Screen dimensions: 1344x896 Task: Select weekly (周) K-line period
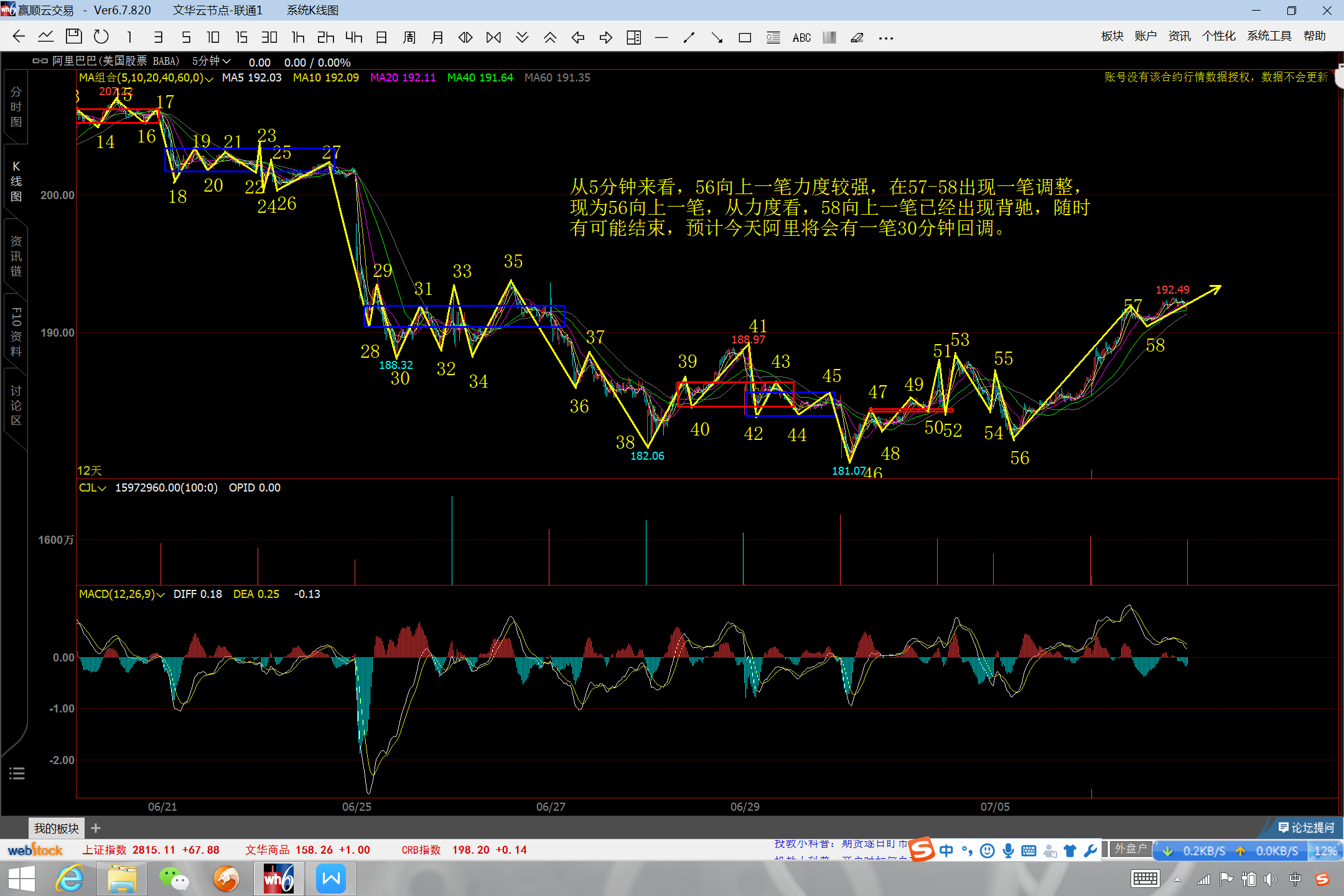pyautogui.click(x=409, y=37)
